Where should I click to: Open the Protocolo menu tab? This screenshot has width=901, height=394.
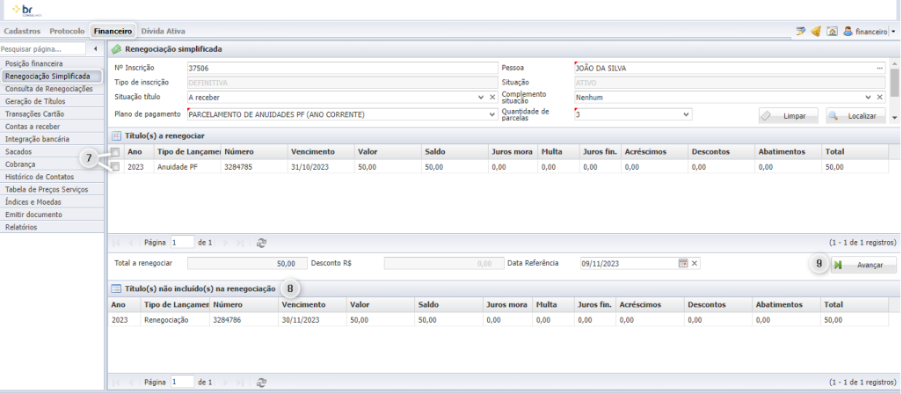pyautogui.click(x=67, y=31)
